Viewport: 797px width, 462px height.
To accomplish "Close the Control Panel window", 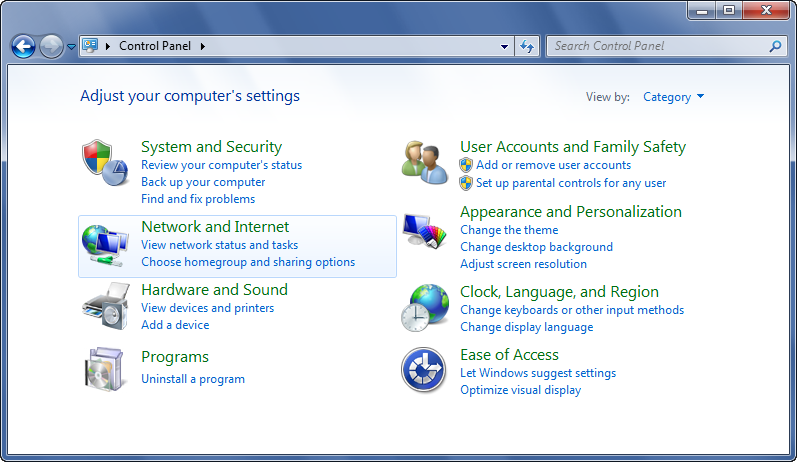I will 766,10.
